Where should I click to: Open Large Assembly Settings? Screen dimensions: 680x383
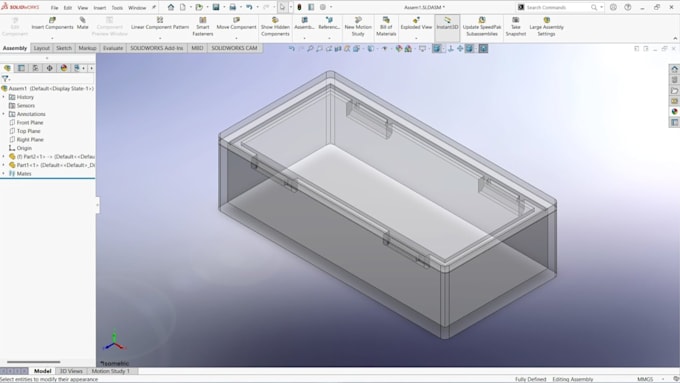(546, 20)
